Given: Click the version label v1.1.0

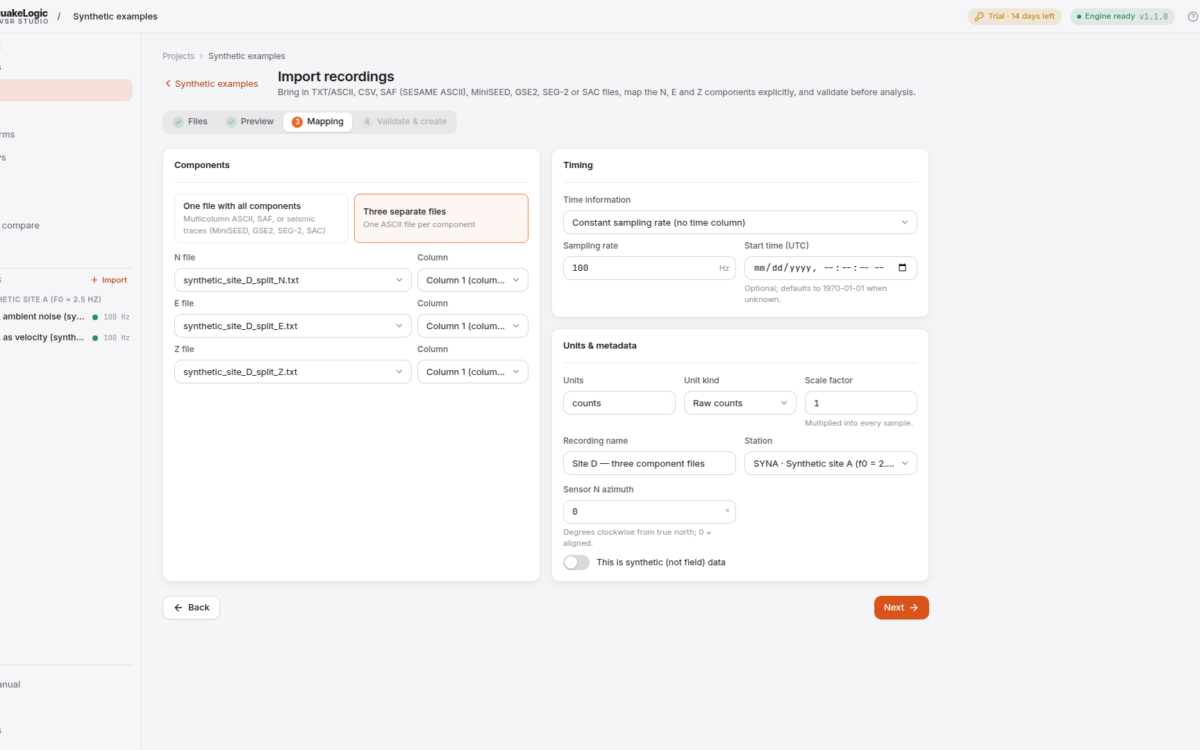Looking at the screenshot, I should (1153, 17).
